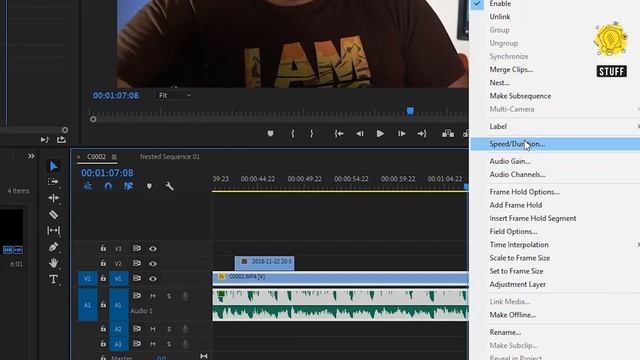Step forward one frame
This screenshot has width=640, height=360.
402,133
